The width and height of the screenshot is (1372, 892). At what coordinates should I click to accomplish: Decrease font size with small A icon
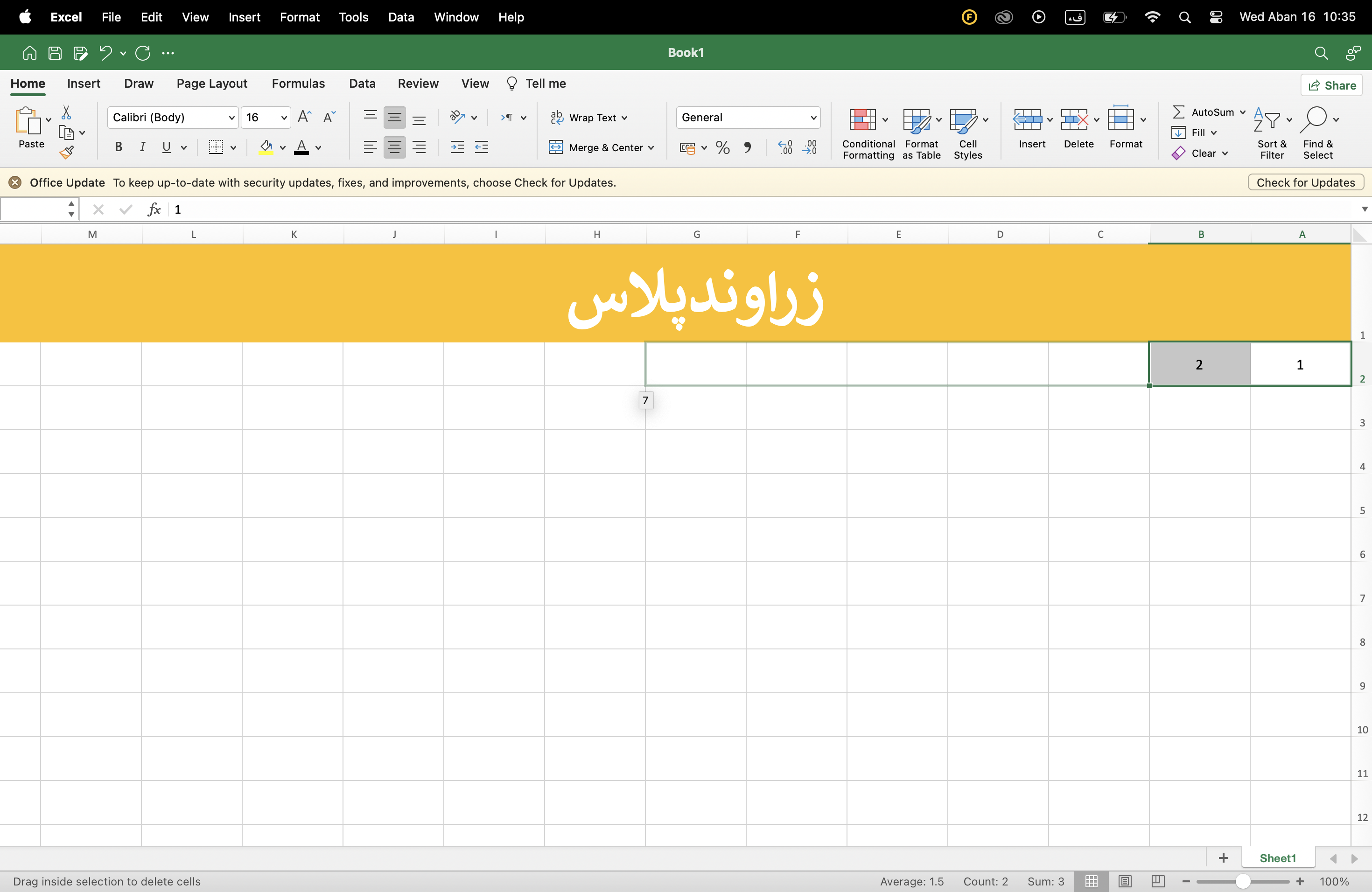[x=329, y=118]
